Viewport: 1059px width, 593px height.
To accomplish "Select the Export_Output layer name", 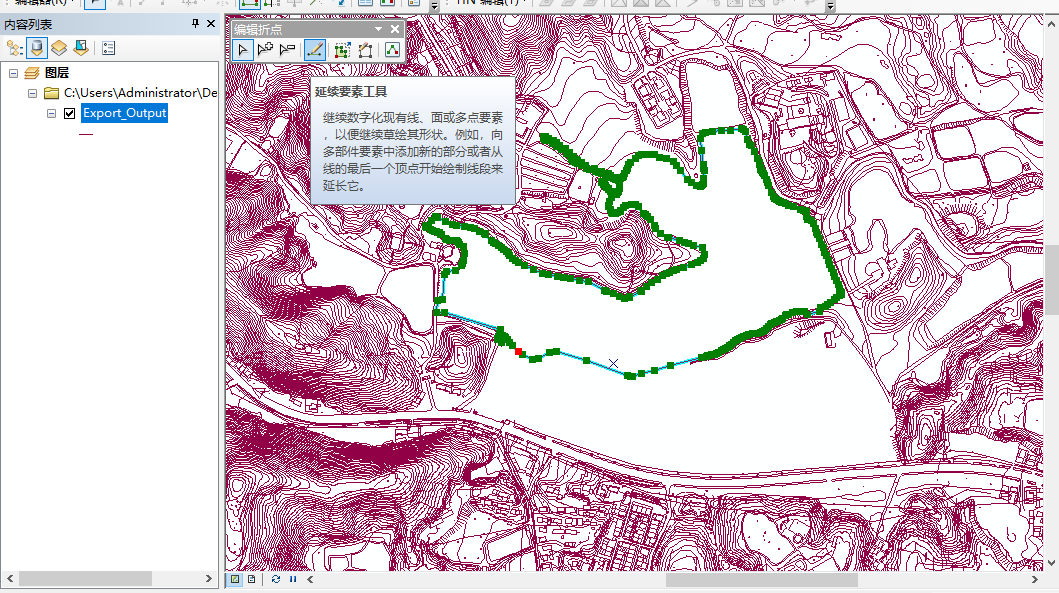I will point(124,113).
